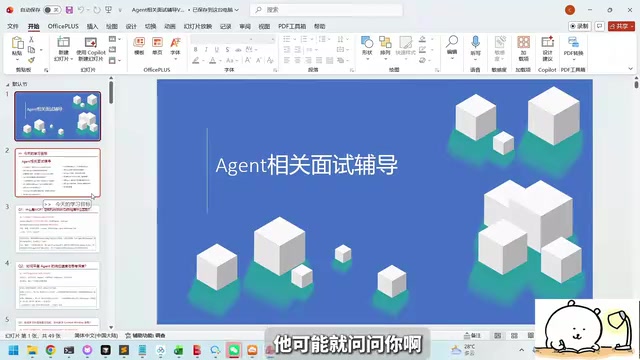
Task: Toggle Italic formatting
Action: click(x=206, y=49)
